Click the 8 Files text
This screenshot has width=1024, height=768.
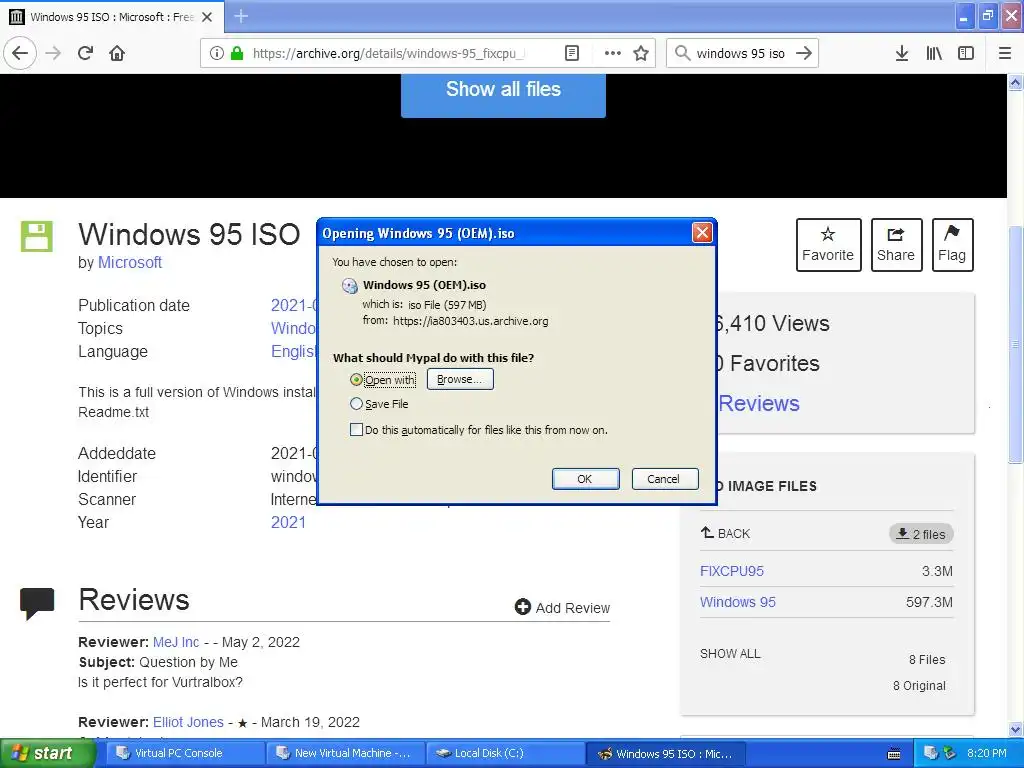pos(927,660)
